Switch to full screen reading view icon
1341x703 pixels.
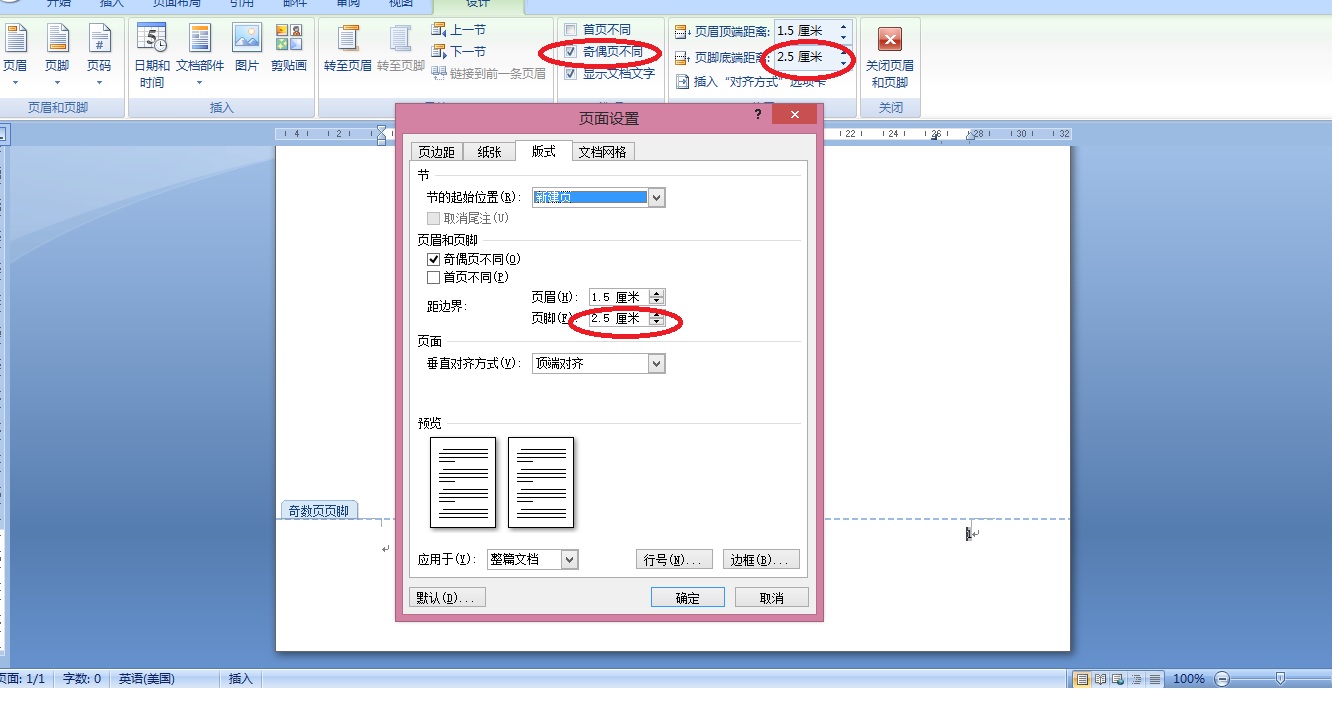1100,679
